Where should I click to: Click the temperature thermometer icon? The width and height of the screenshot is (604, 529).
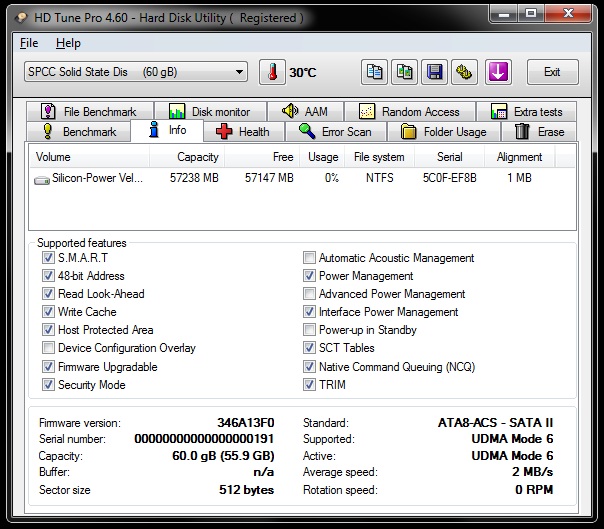pos(272,72)
